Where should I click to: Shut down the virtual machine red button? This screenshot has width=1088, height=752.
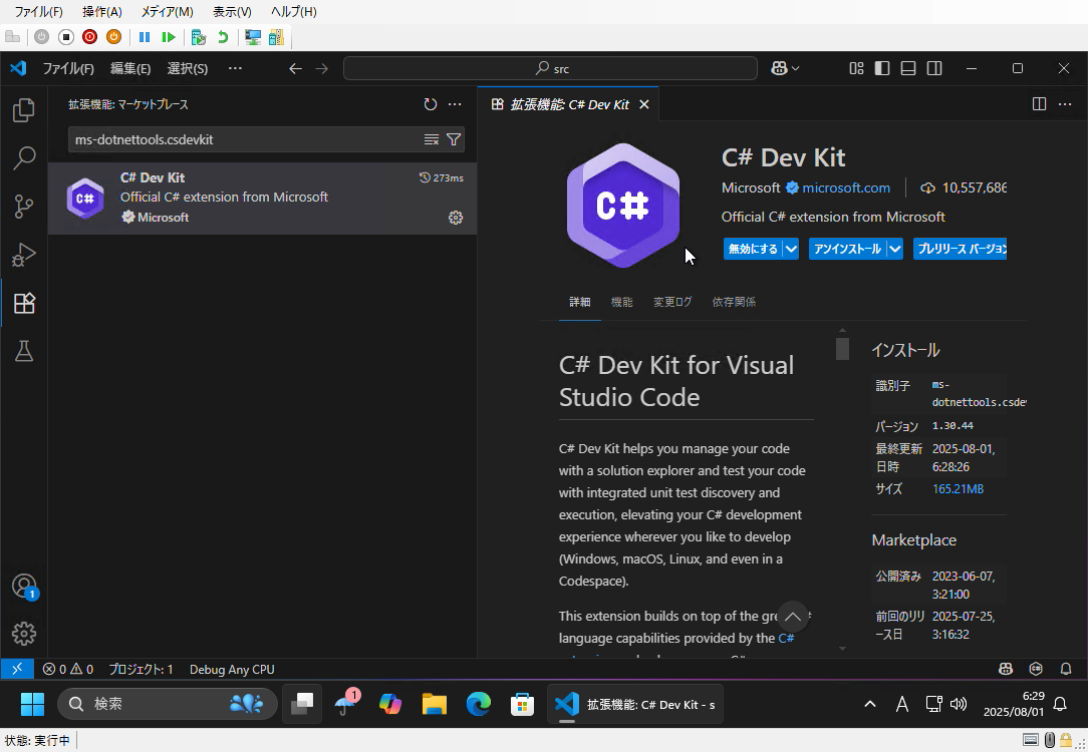coord(90,37)
